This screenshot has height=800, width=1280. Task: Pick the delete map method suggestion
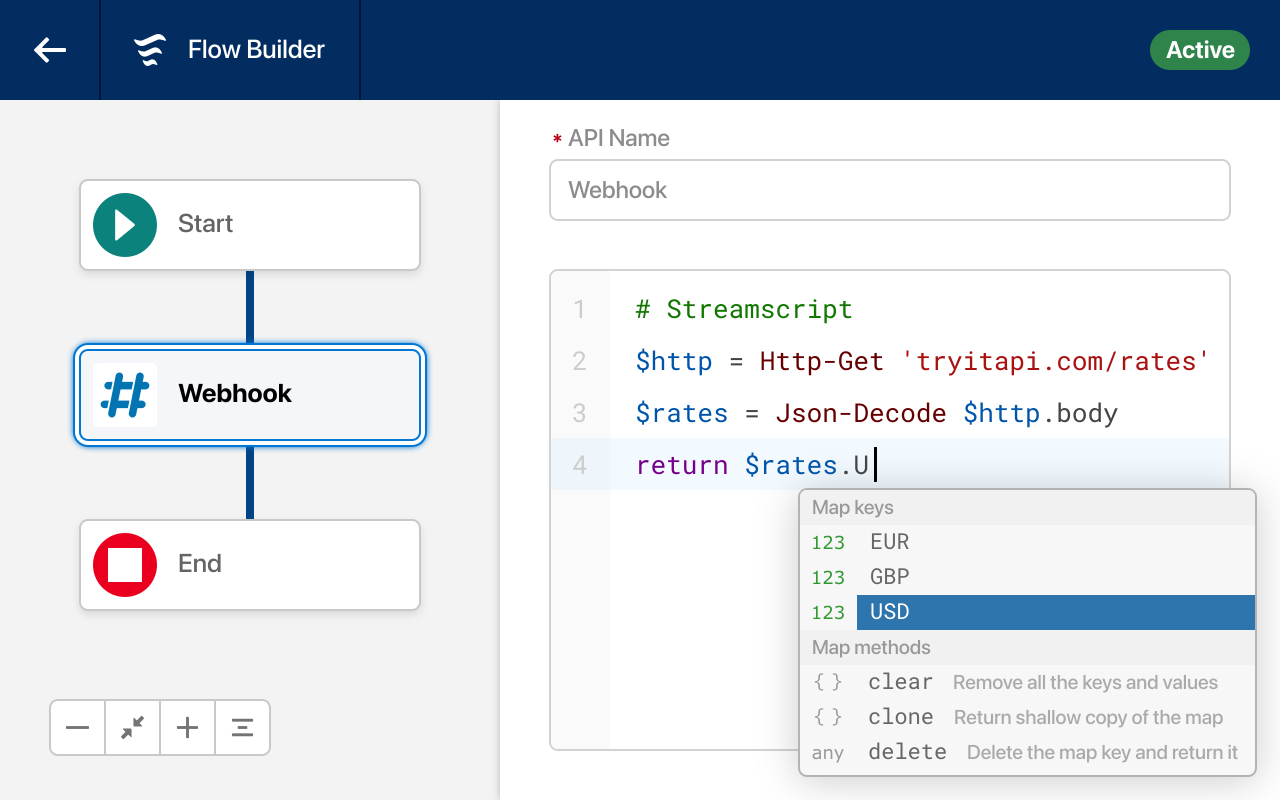click(1027, 752)
